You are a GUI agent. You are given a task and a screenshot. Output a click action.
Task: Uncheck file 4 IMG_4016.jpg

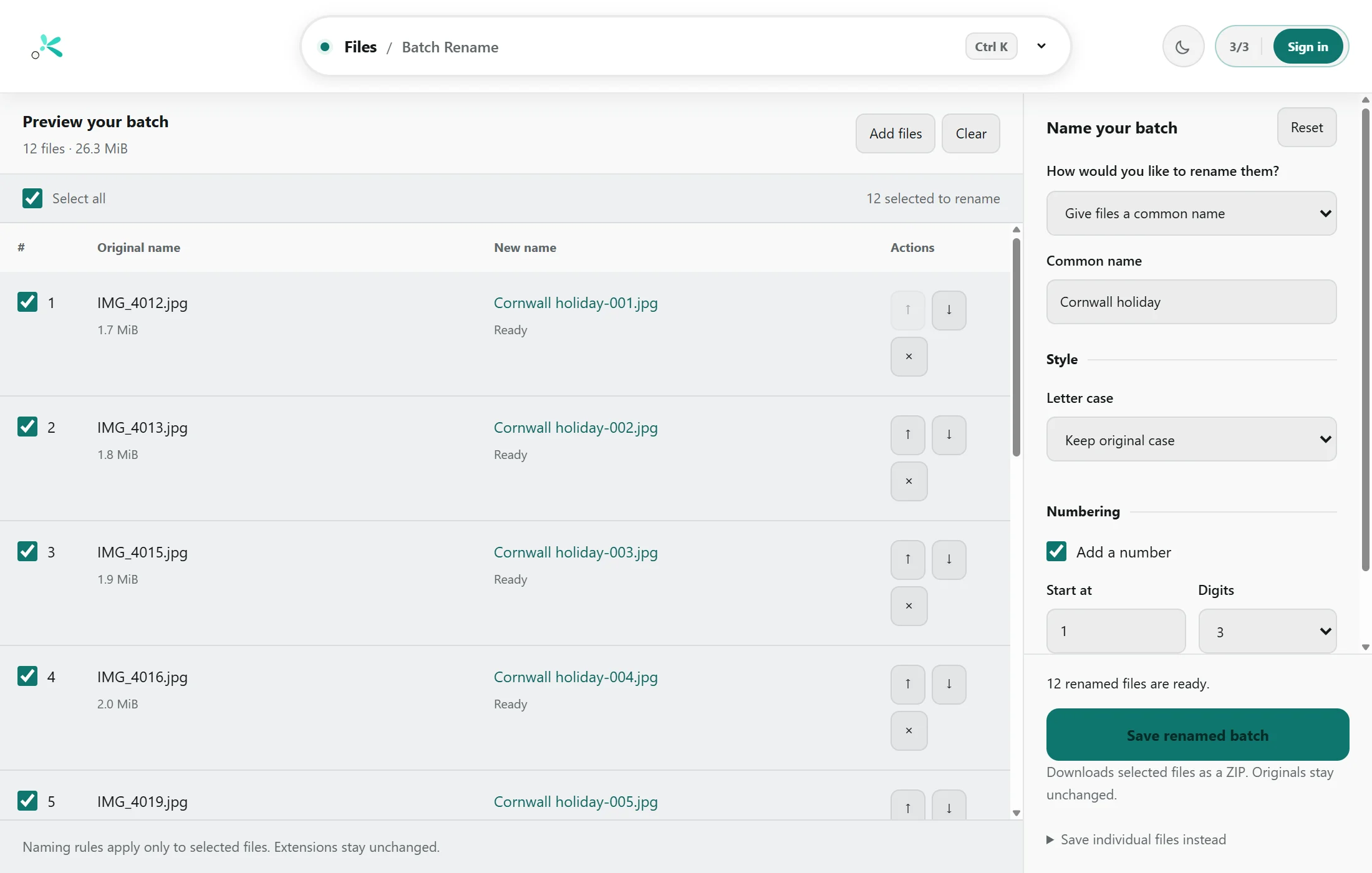pos(27,676)
